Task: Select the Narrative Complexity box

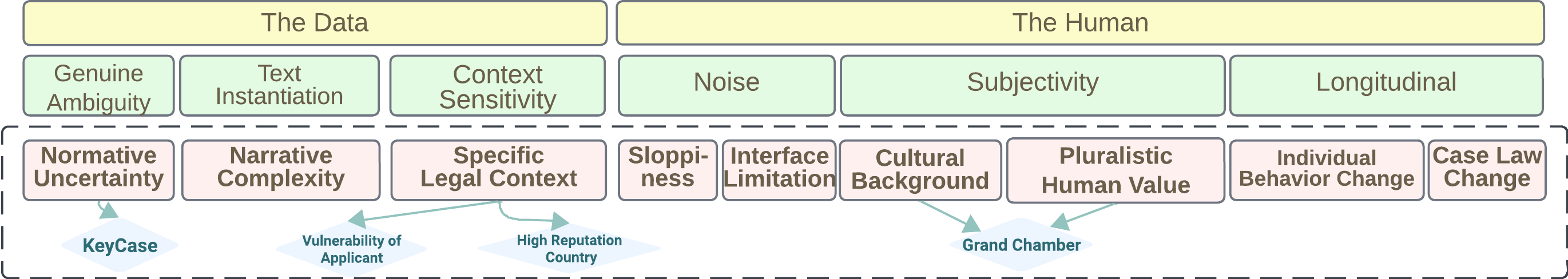Action: [x=281, y=170]
